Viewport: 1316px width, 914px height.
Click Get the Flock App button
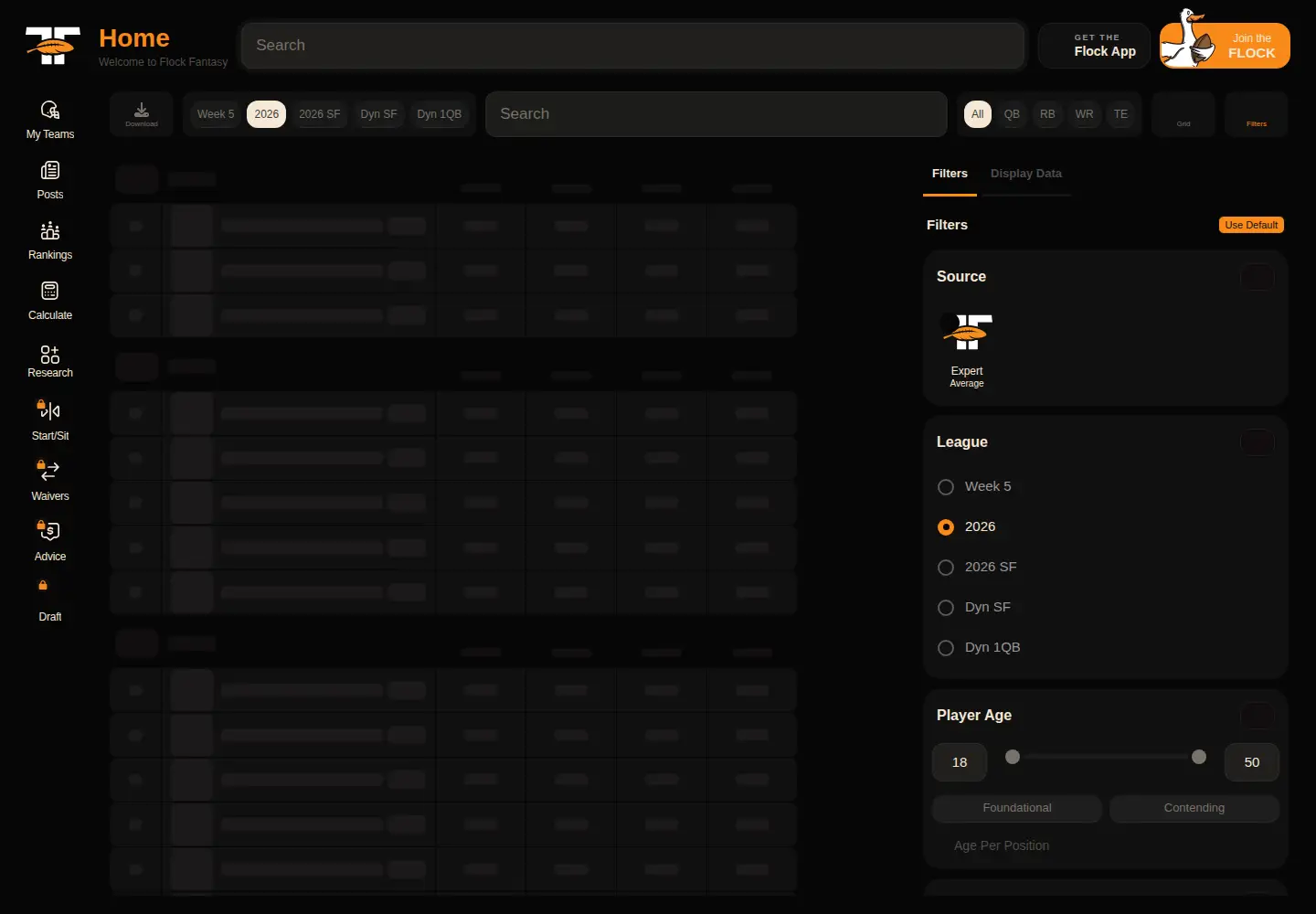pos(1094,46)
